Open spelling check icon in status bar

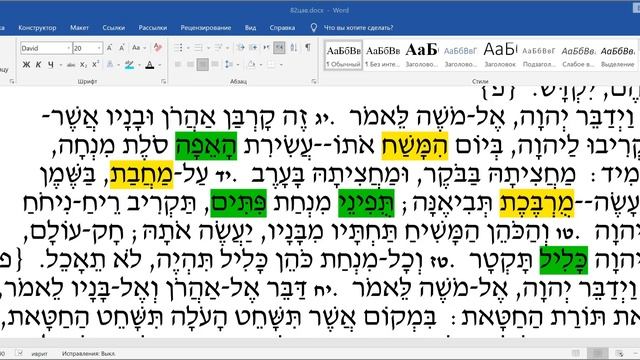19,353
